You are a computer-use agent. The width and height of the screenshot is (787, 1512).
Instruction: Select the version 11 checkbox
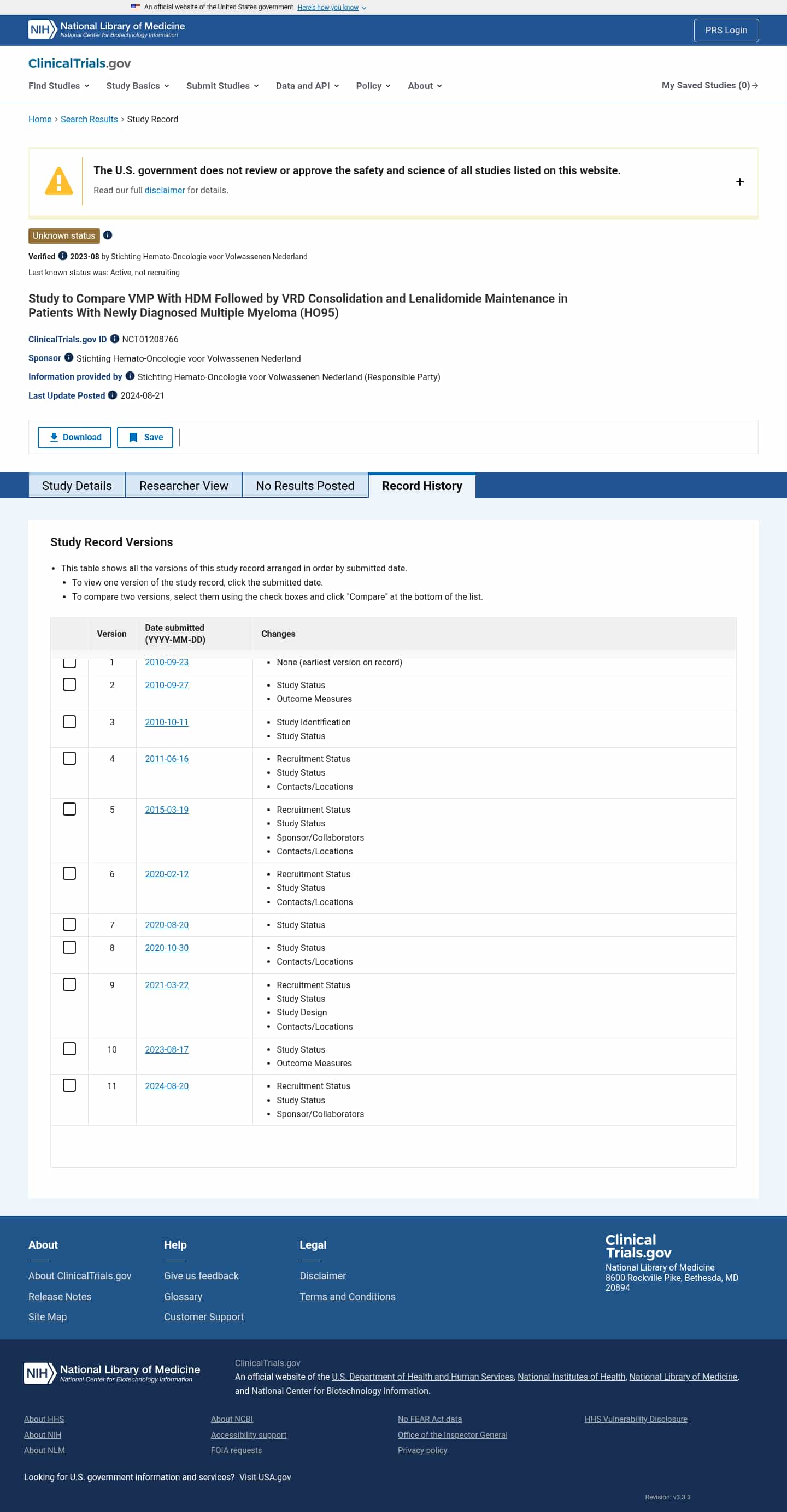click(x=69, y=1085)
